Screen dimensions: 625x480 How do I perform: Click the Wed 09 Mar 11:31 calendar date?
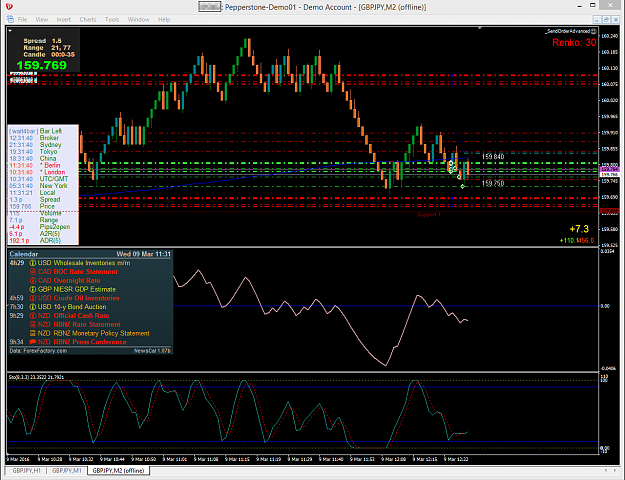click(143, 254)
